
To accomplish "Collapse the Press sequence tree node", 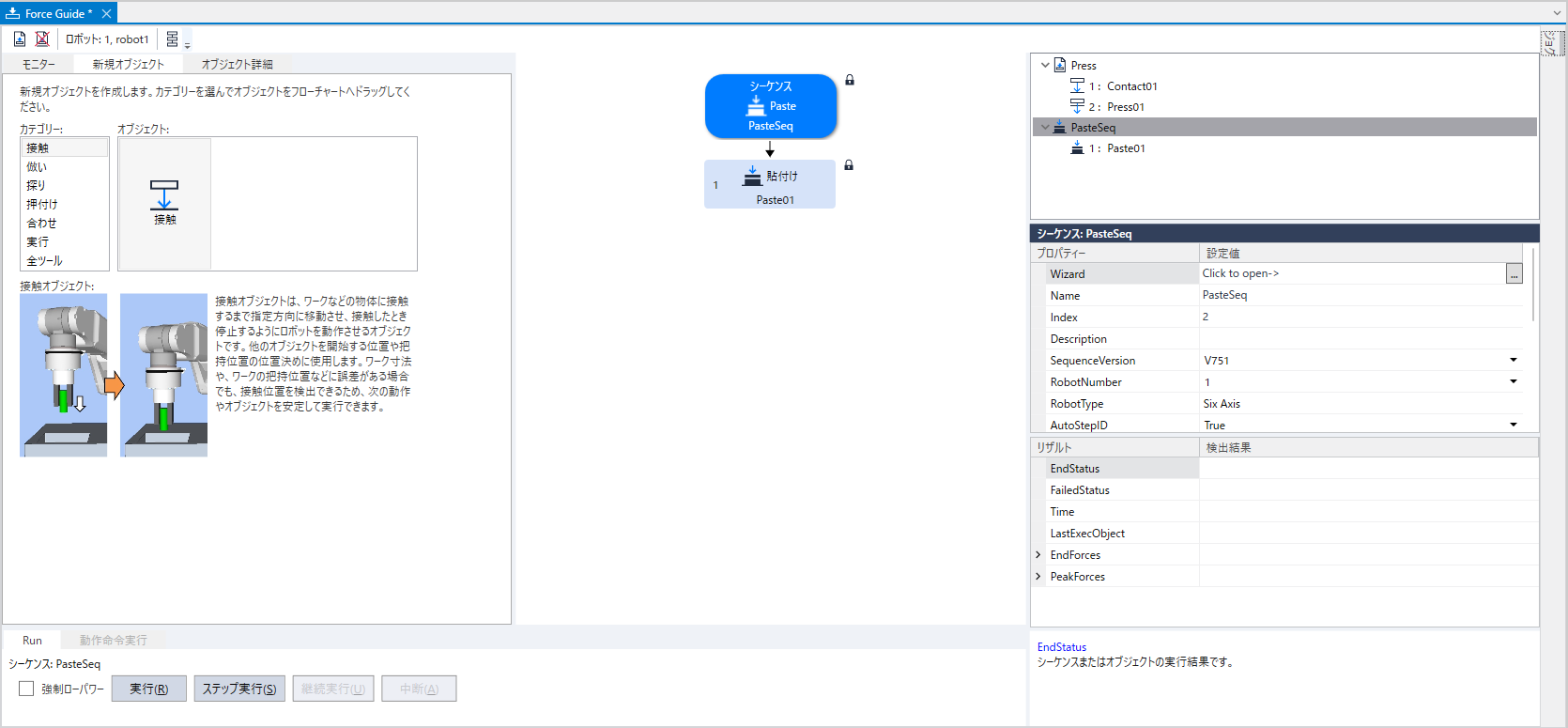I will pyautogui.click(x=1045, y=65).
